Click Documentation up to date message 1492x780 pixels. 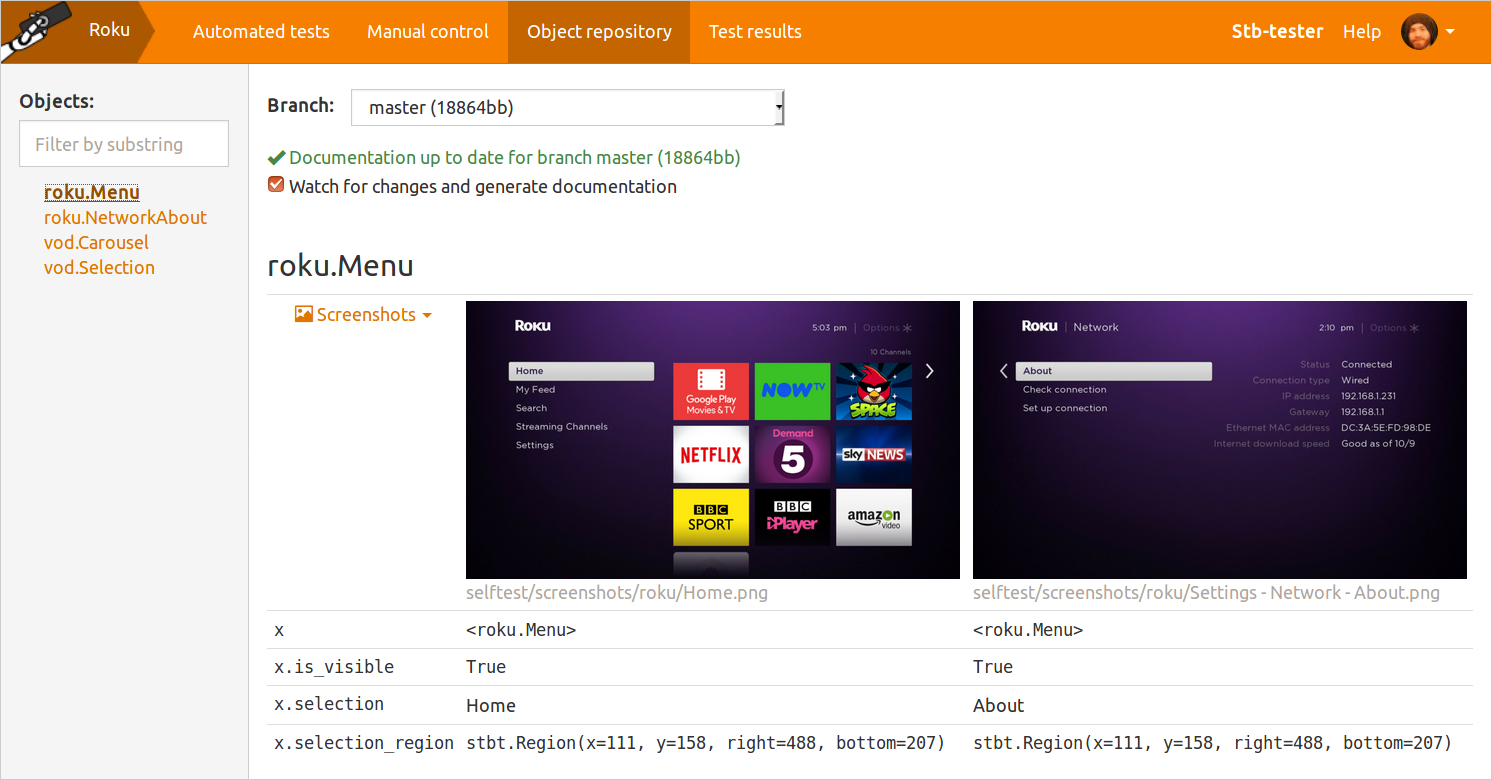tap(515, 158)
